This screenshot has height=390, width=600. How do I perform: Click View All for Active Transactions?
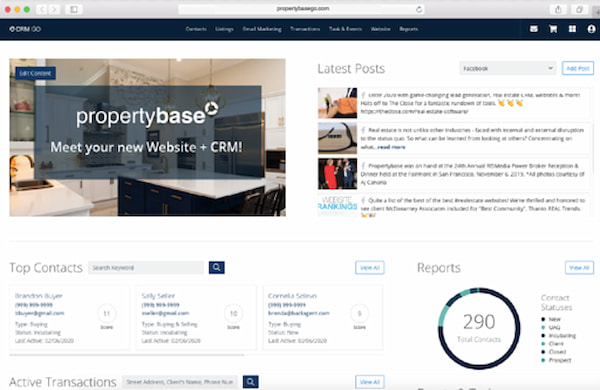pyautogui.click(x=370, y=382)
